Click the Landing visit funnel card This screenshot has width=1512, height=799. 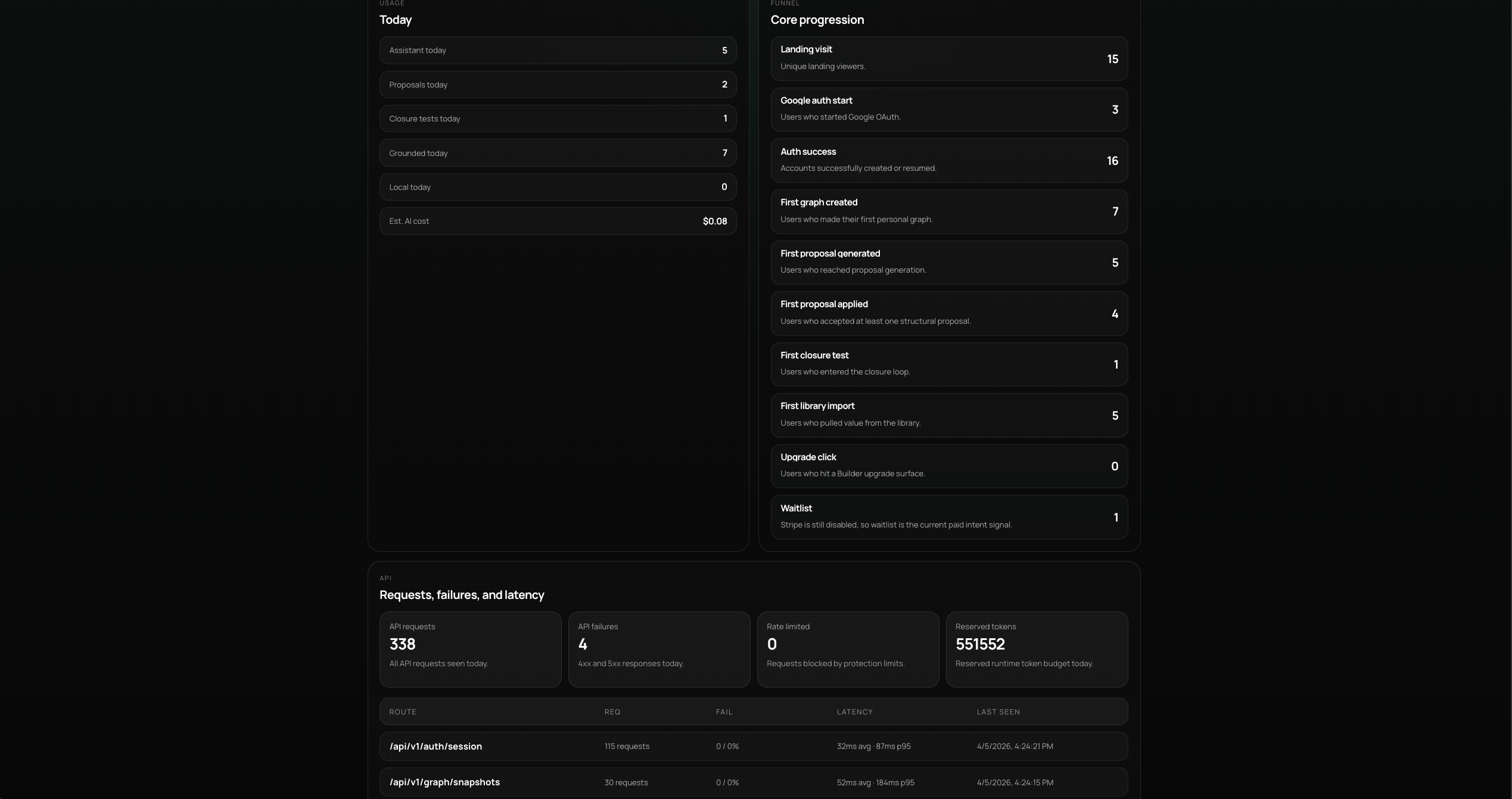(x=948, y=58)
